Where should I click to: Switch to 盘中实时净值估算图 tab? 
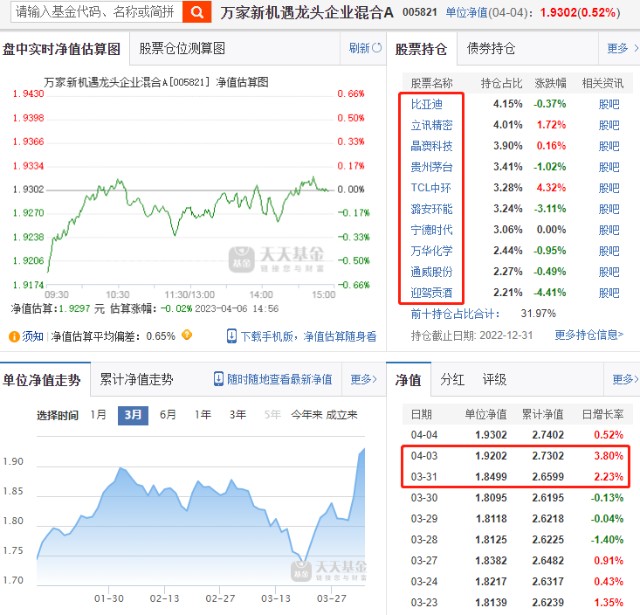[62, 49]
